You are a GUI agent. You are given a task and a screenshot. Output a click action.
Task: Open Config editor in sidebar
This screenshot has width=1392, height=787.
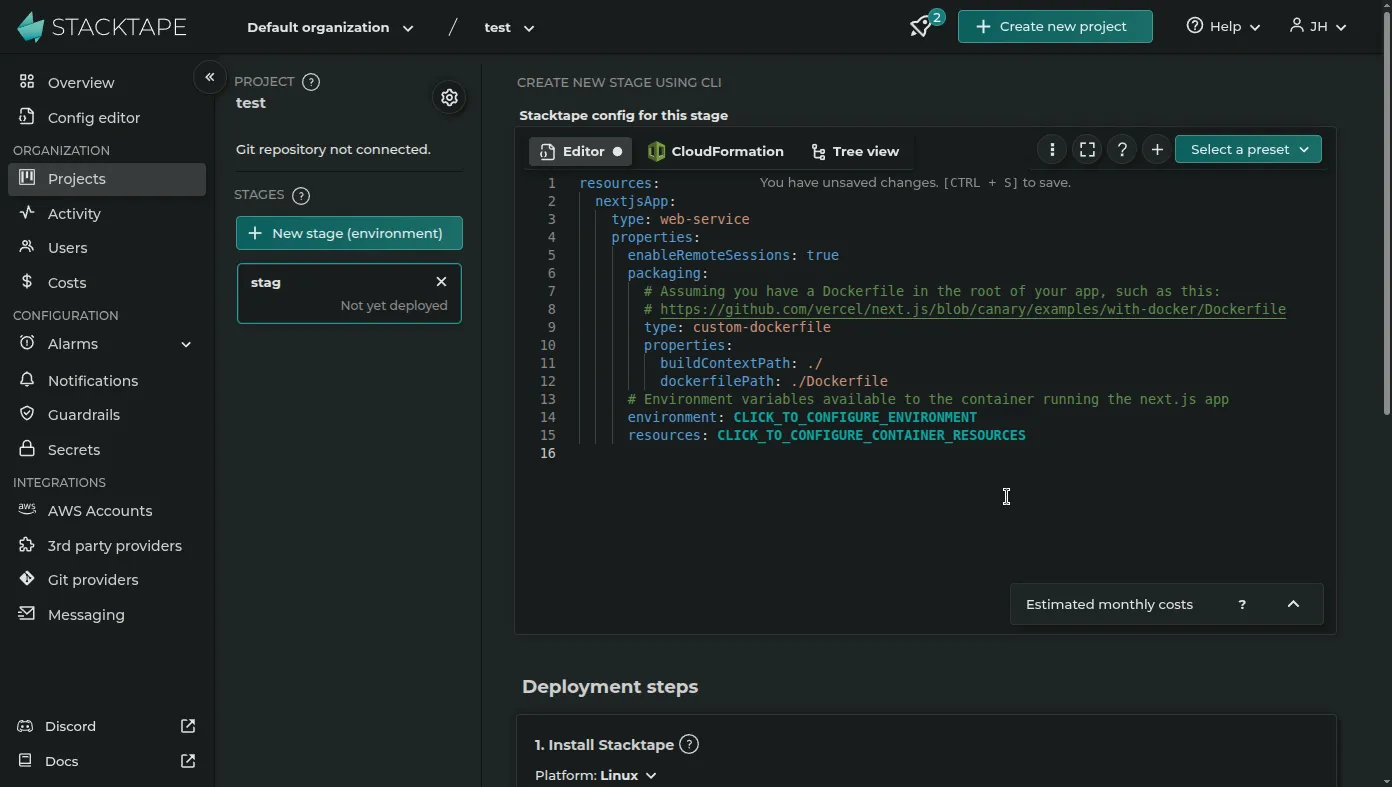point(106,117)
